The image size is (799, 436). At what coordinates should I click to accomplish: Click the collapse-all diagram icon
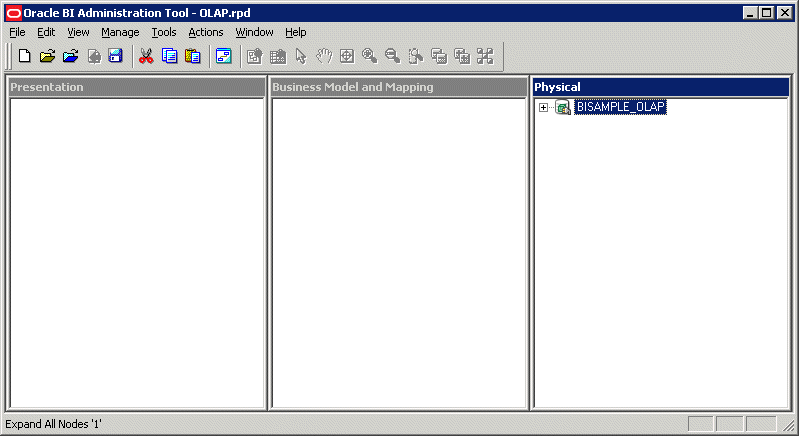coord(439,56)
